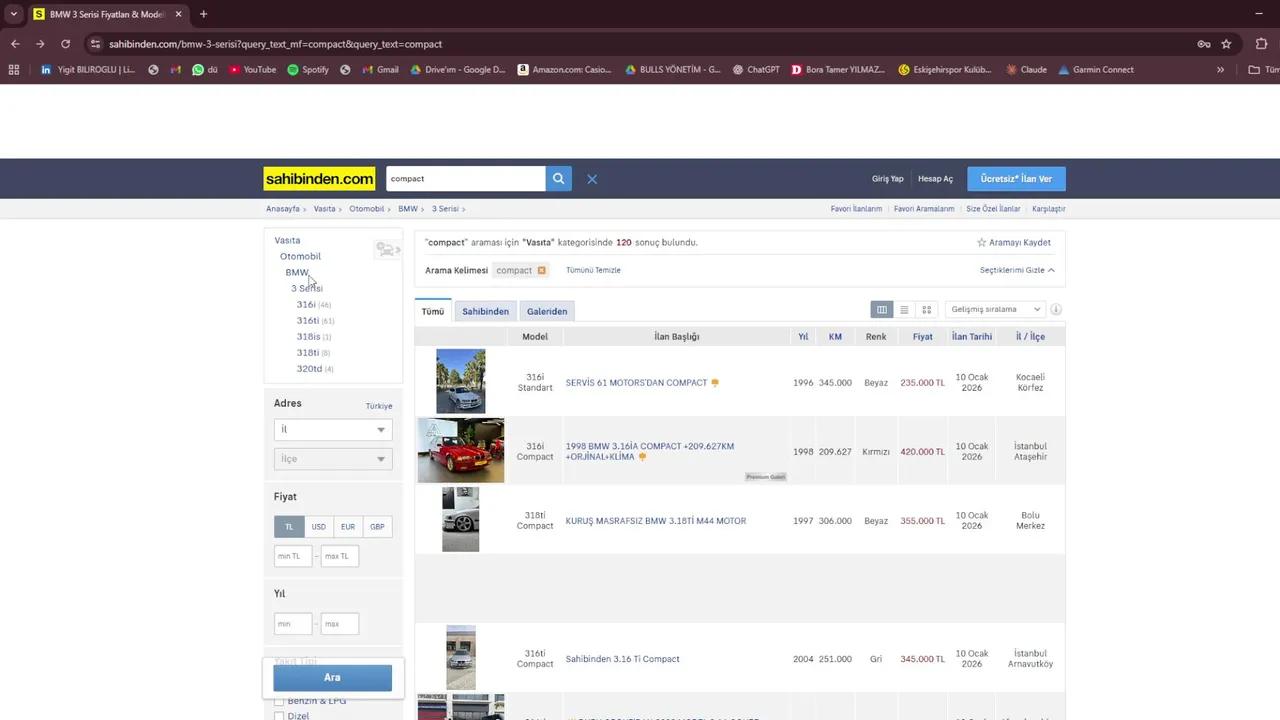Viewport: 1280px width, 720px height.
Task: Open the Garmin Connect bookmark
Action: click(x=1096, y=70)
